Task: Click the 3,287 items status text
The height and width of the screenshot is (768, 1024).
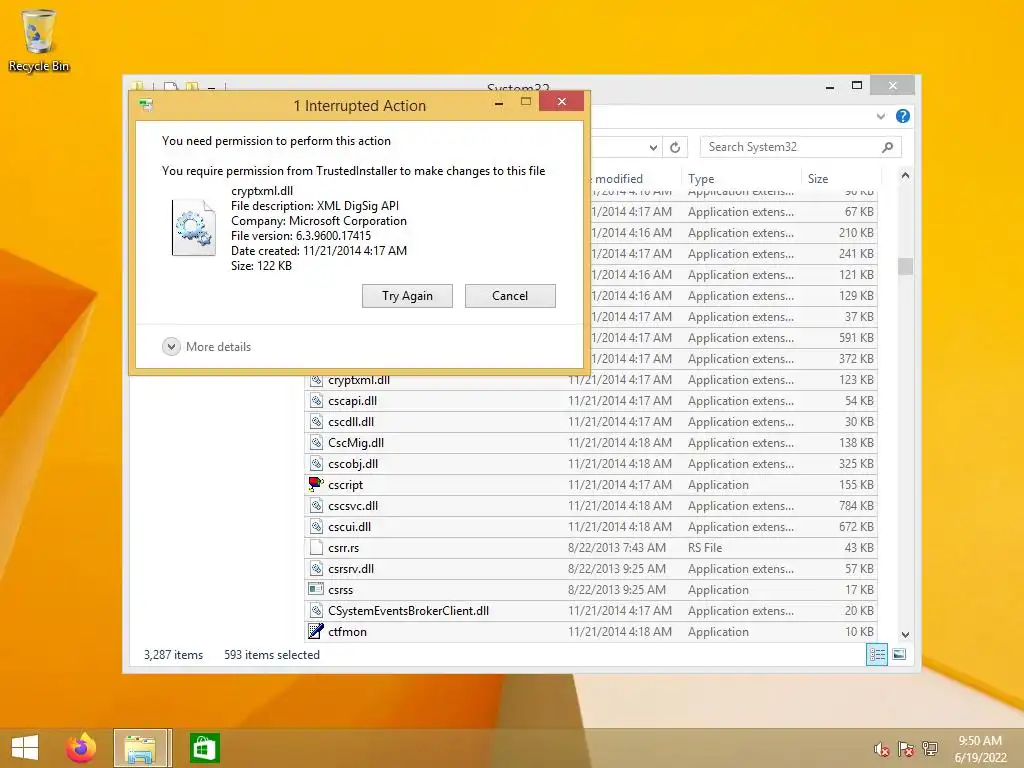Action: click(173, 655)
